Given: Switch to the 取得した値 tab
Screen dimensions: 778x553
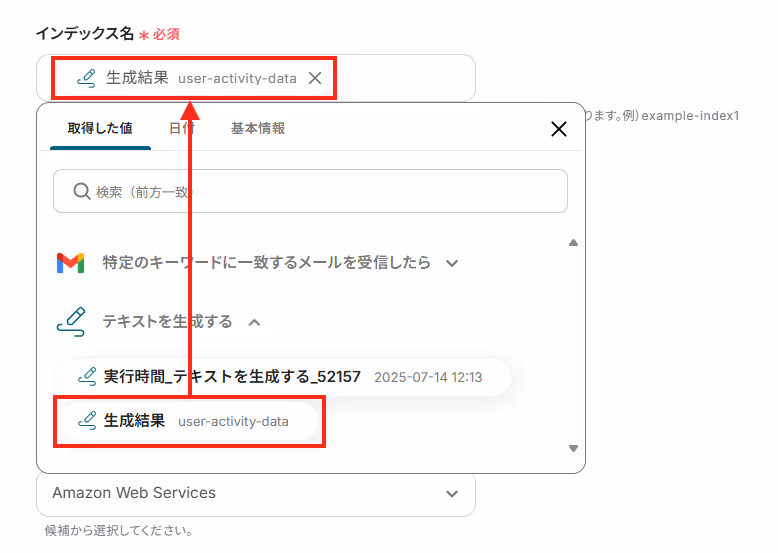Looking at the screenshot, I should (100, 128).
